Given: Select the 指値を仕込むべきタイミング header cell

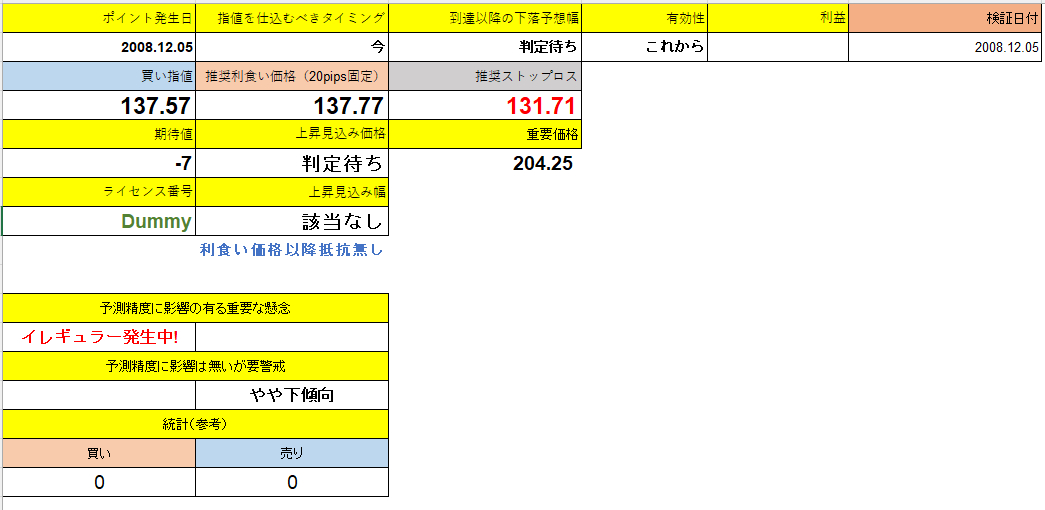Looking at the screenshot, I should click(x=293, y=18).
